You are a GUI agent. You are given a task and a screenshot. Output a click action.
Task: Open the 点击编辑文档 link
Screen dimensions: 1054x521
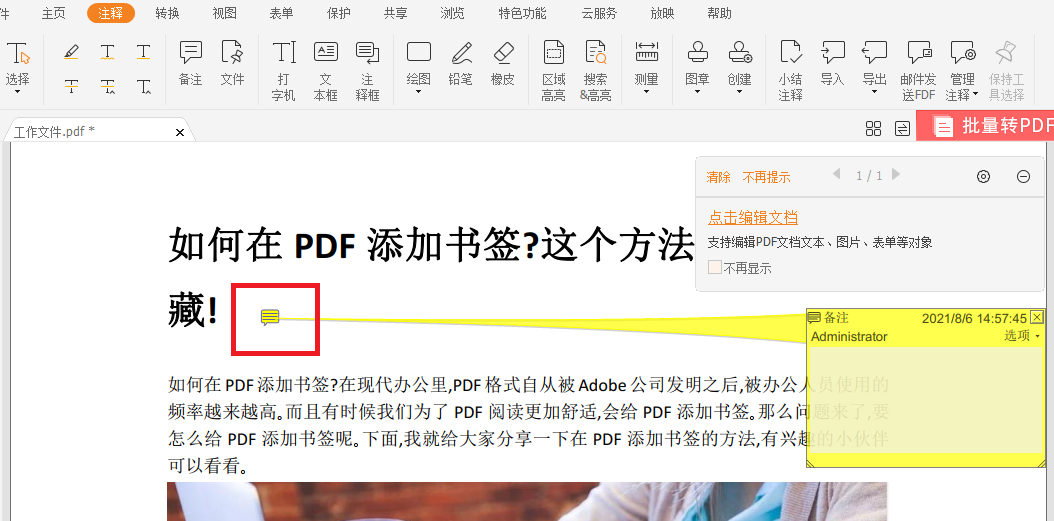(x=753, y=218)
